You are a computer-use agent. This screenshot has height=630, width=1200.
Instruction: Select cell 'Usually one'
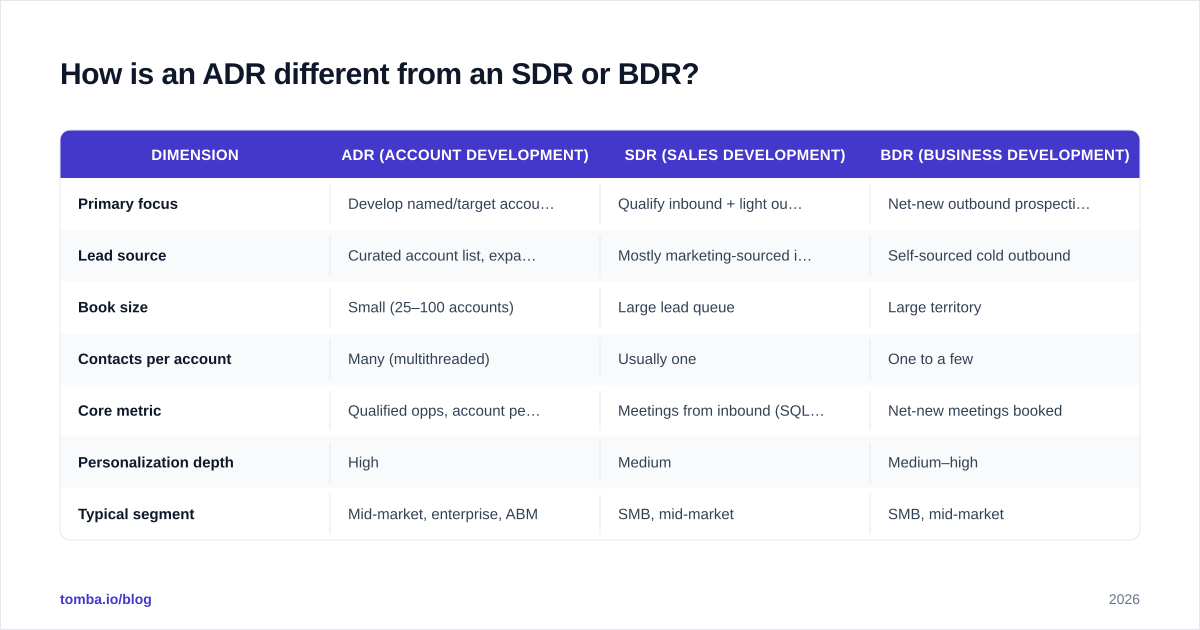735,359
